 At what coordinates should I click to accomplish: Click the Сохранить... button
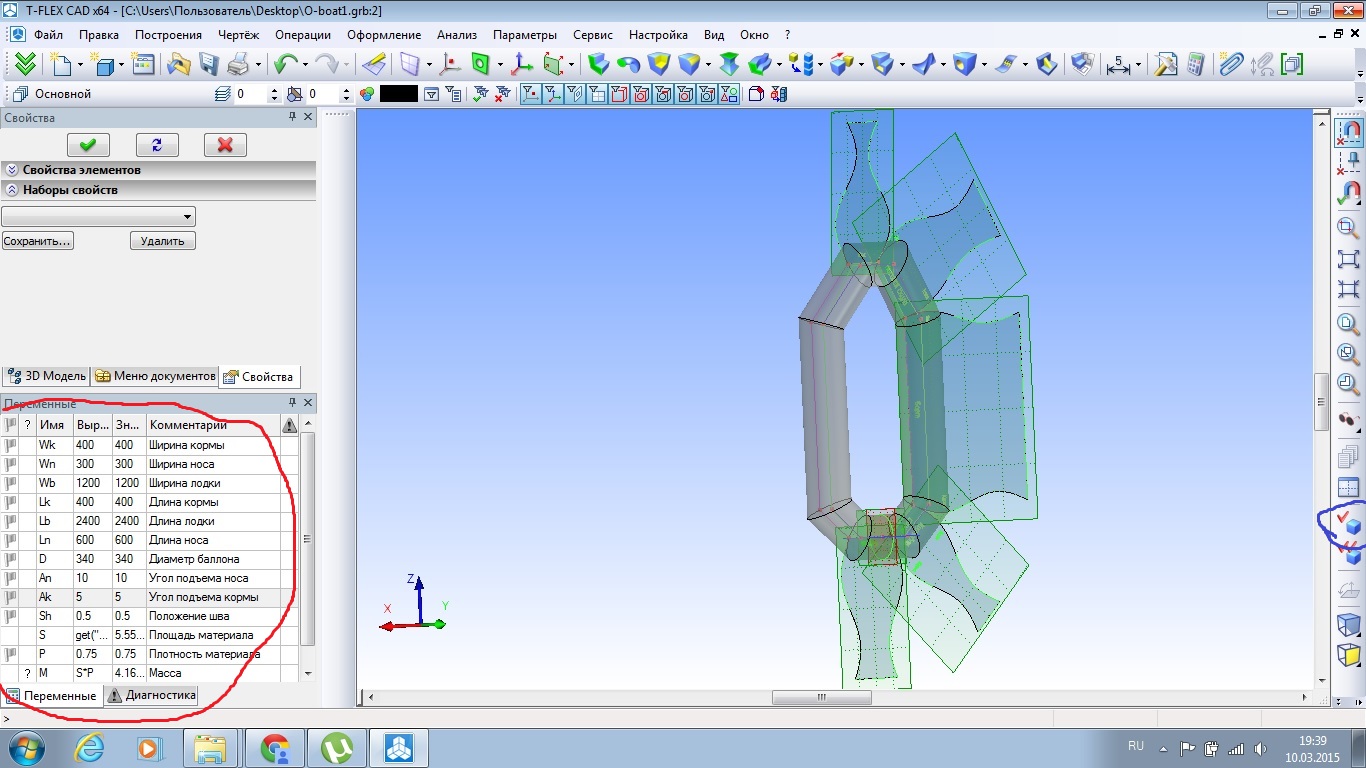(x=38, y=241)
